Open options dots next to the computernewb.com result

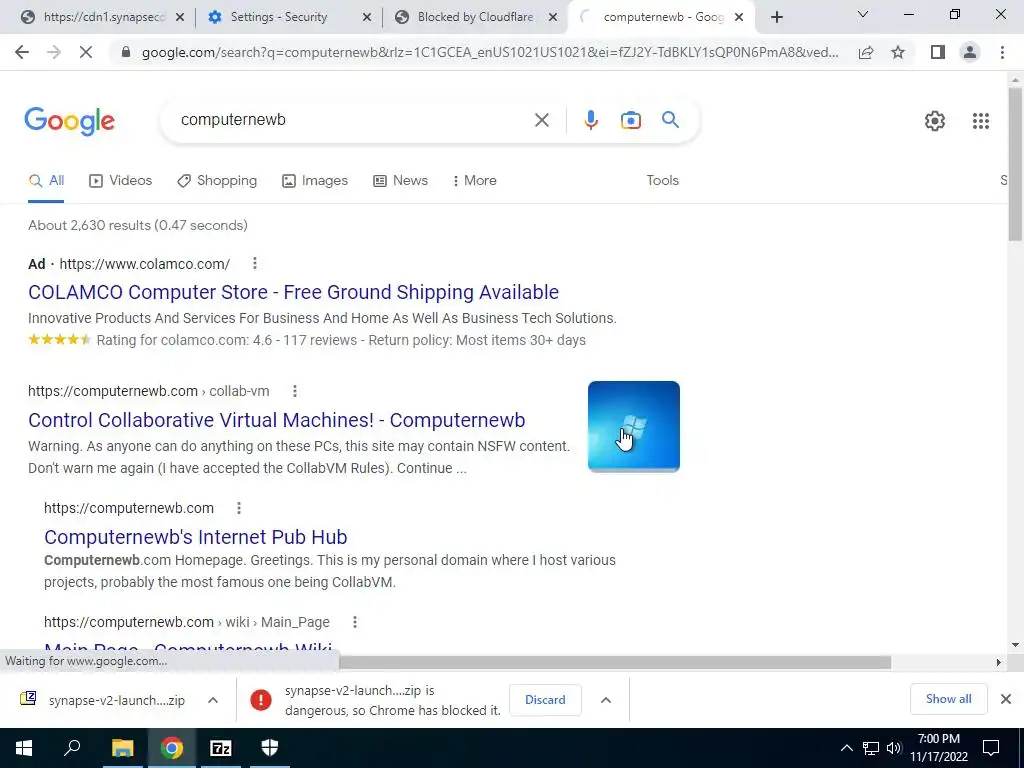pyautogui.click(x=238, y=508)
